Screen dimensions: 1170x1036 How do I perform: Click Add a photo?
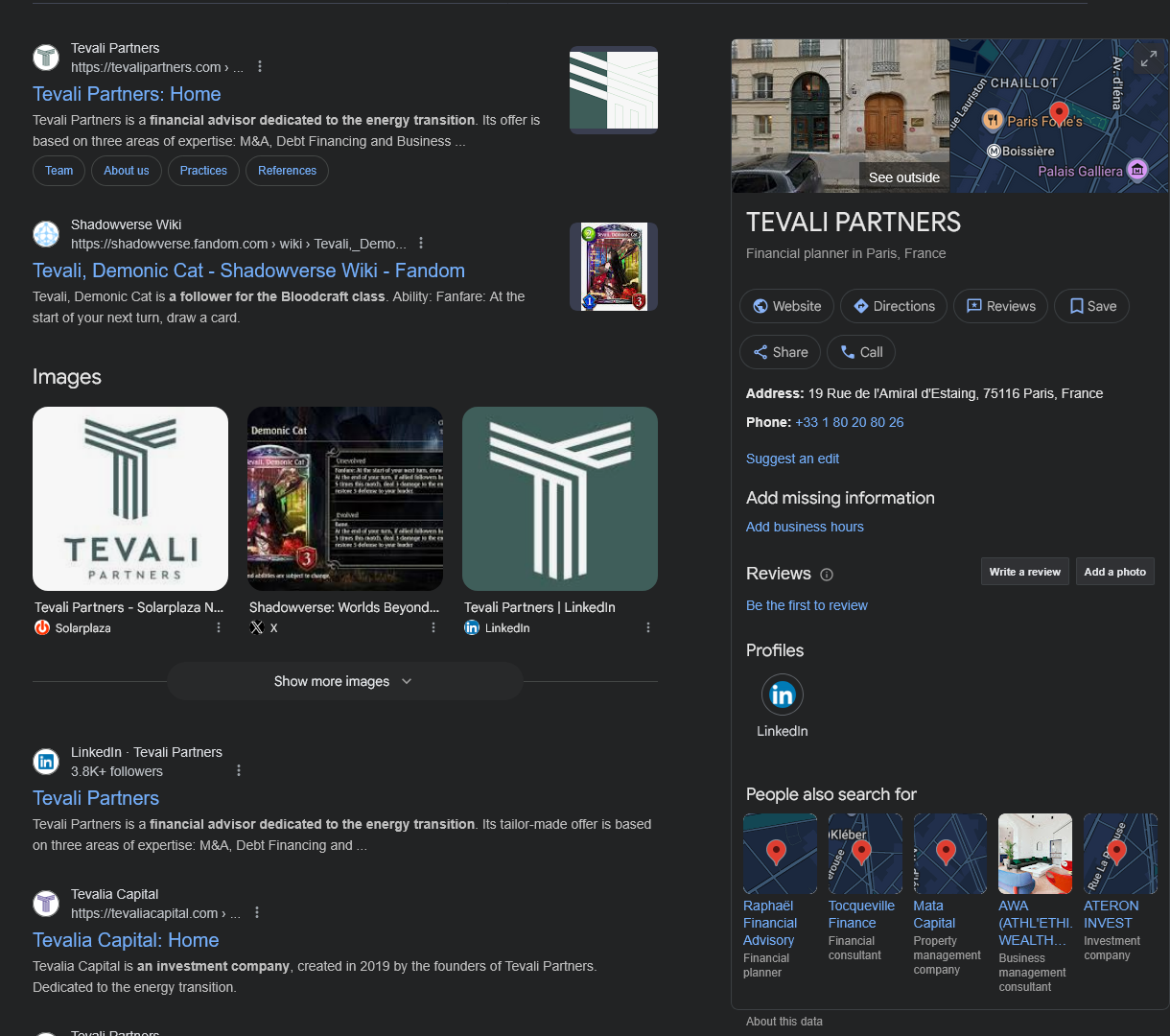point(1114,571)
